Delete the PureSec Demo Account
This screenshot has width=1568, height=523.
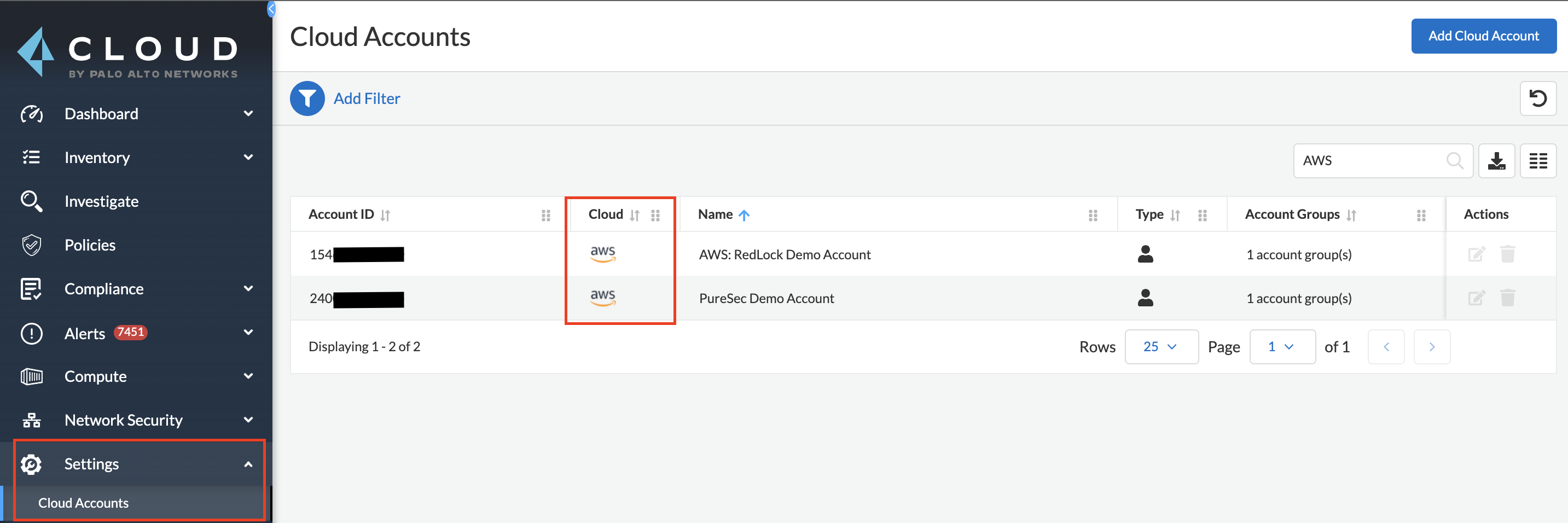click(1507, 298)
